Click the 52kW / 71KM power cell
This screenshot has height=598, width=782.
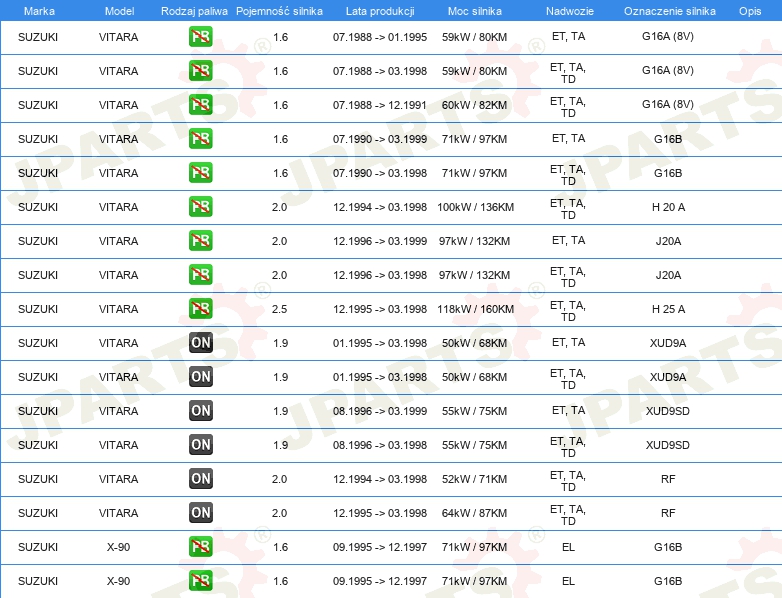coord(474,479)
